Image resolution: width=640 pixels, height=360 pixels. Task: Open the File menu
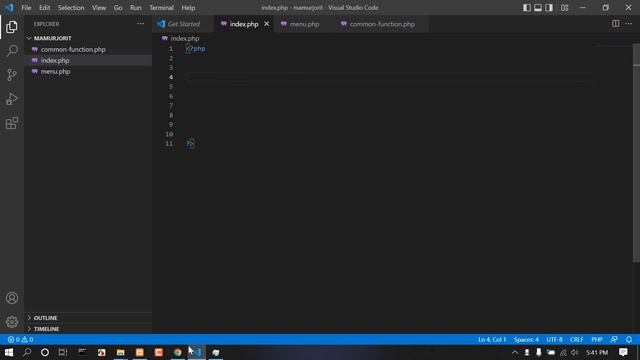coord(26,8)
